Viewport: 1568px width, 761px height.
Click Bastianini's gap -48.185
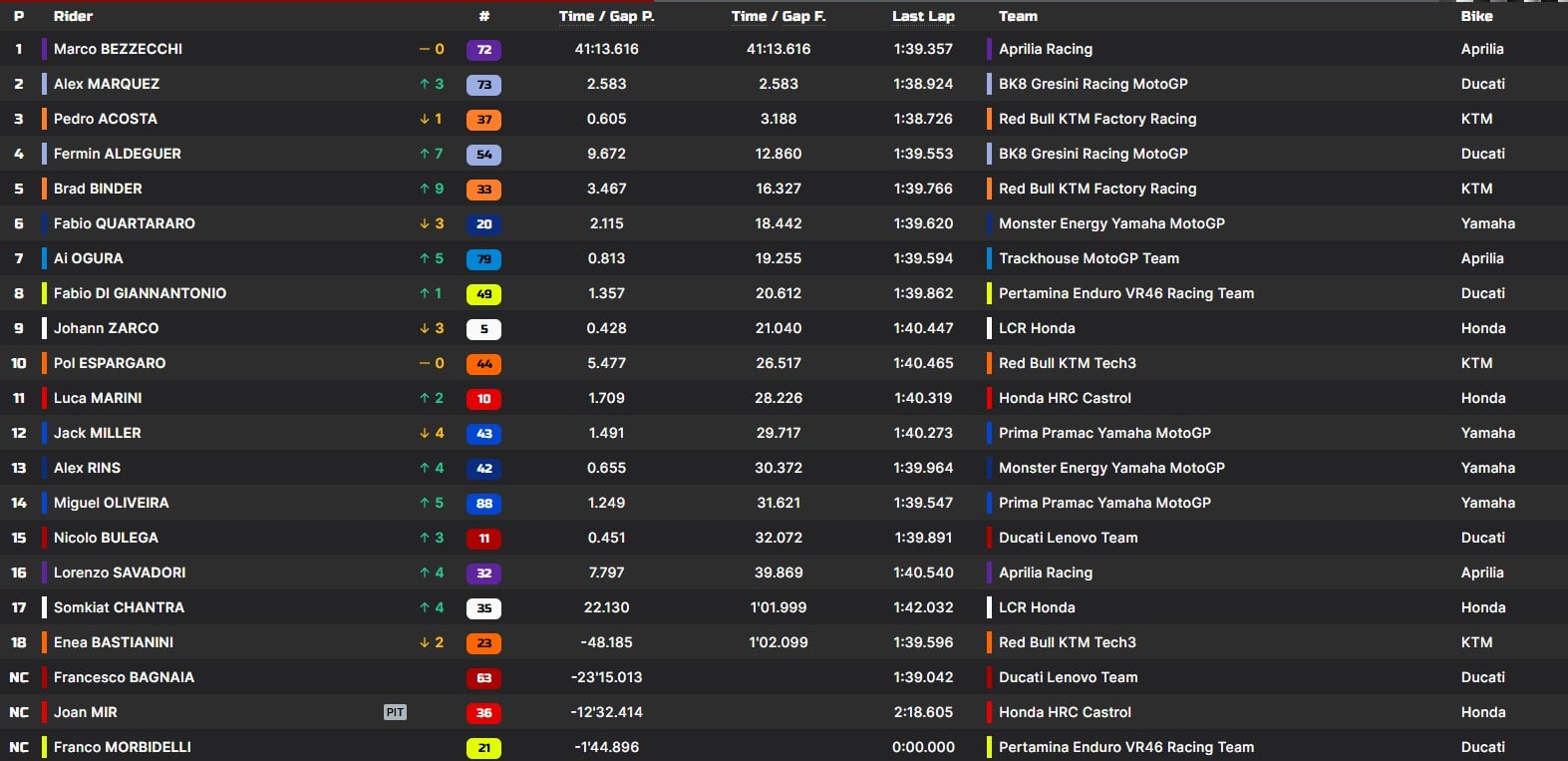[x=606, y=642]
